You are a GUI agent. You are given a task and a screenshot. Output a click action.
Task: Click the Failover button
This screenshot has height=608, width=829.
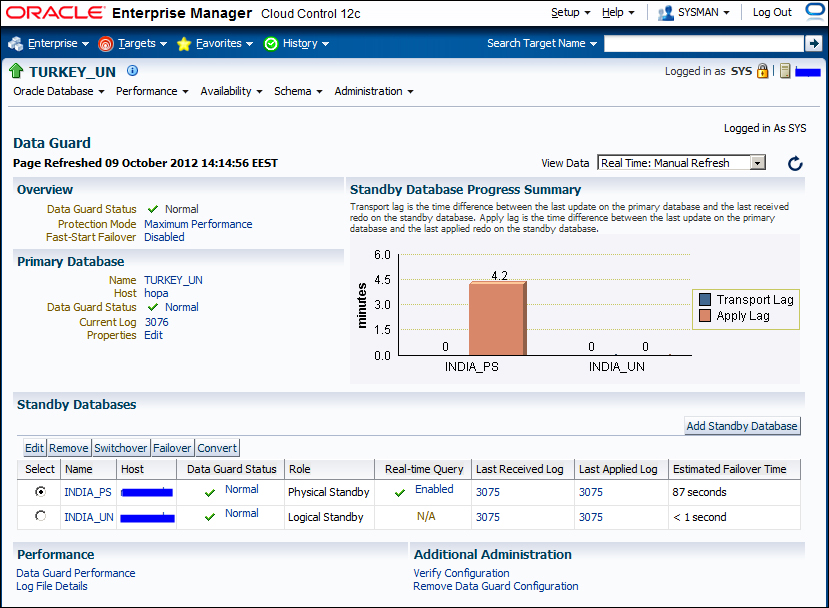172,448
